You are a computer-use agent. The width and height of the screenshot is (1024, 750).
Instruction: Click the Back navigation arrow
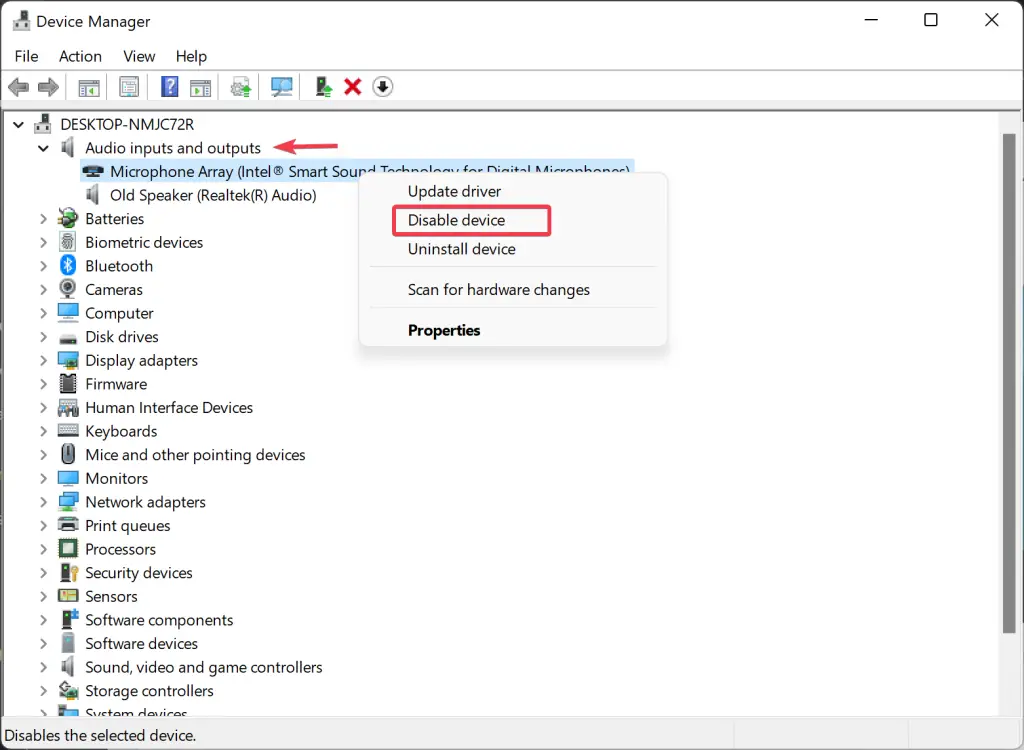pos(18,86)
